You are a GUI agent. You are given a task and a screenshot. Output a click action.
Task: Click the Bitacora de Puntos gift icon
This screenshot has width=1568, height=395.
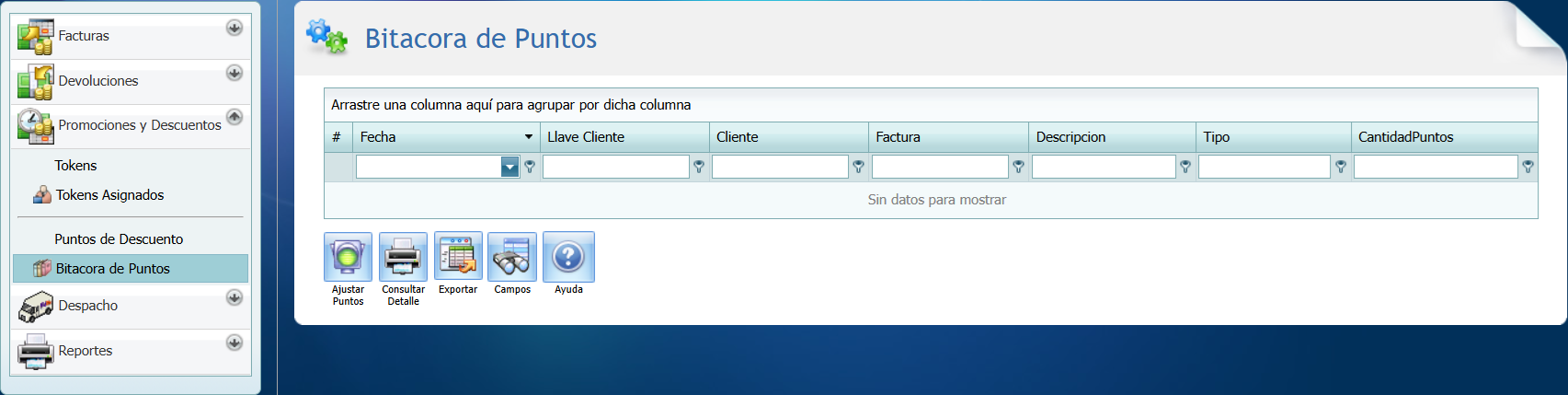point(42,269)
